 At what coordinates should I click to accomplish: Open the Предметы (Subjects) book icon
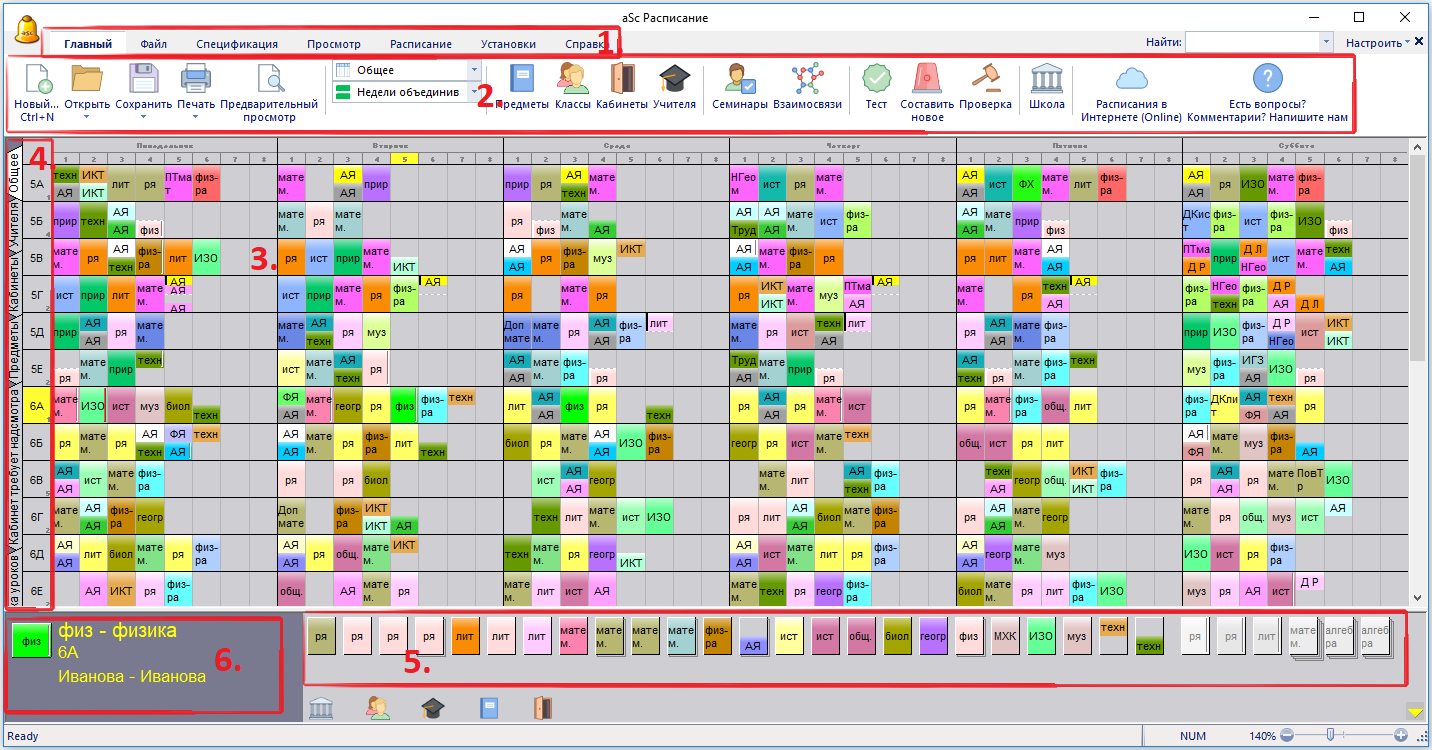tap(522, 80)
